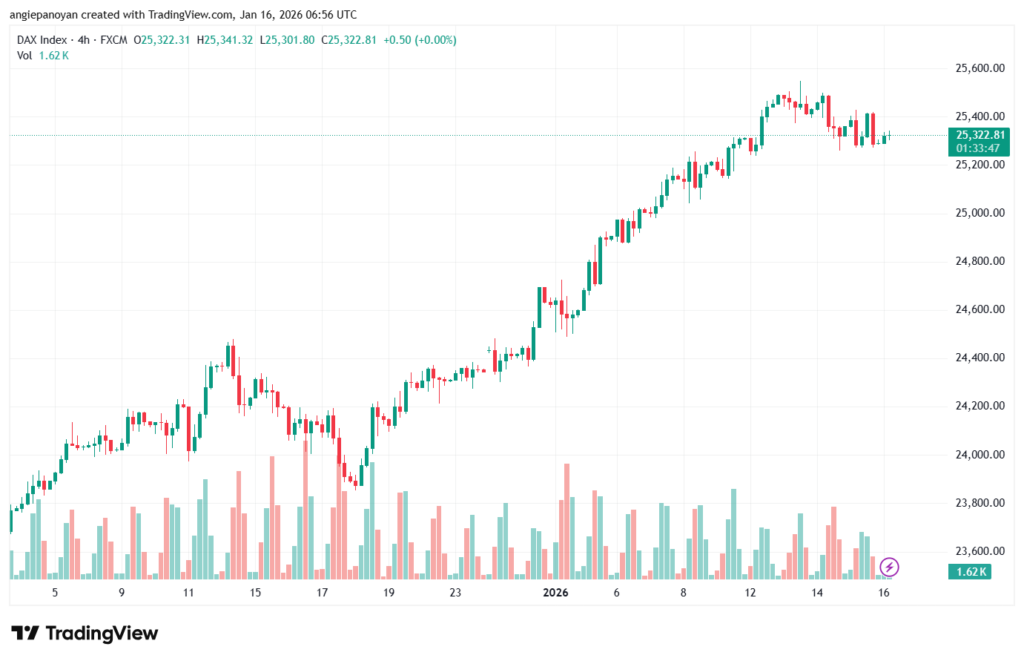The image size is (1024, 661).
Task: Select the 23 date marker on time axis
Action: click(x=455, y=593)
